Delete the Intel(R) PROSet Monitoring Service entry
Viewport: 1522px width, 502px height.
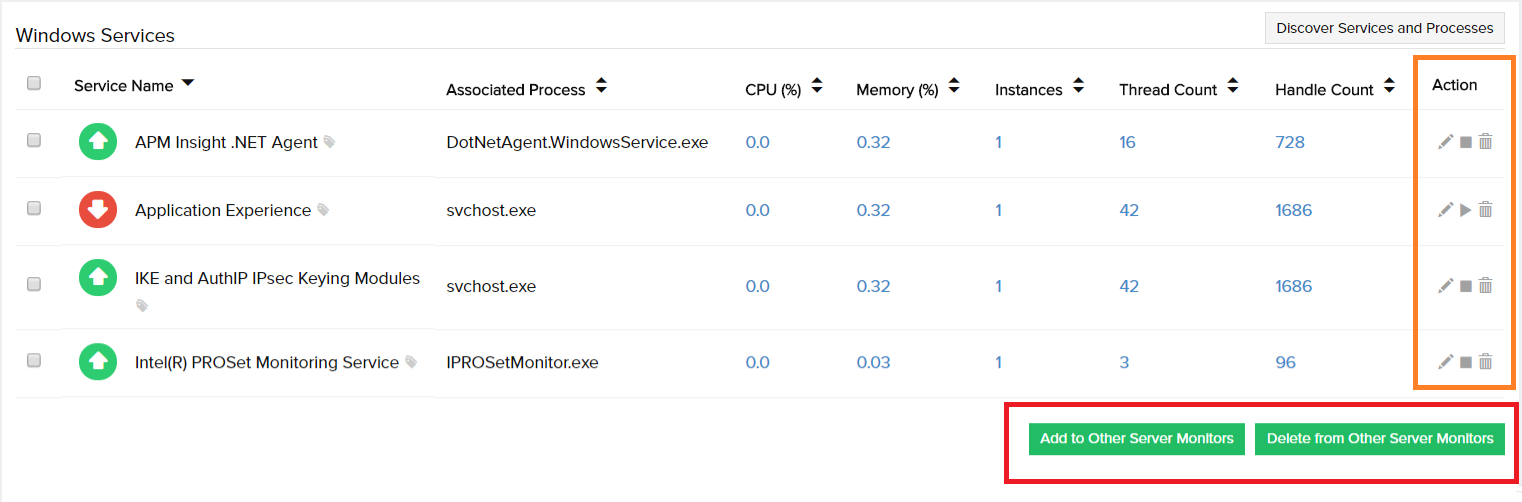[1486, 362]
